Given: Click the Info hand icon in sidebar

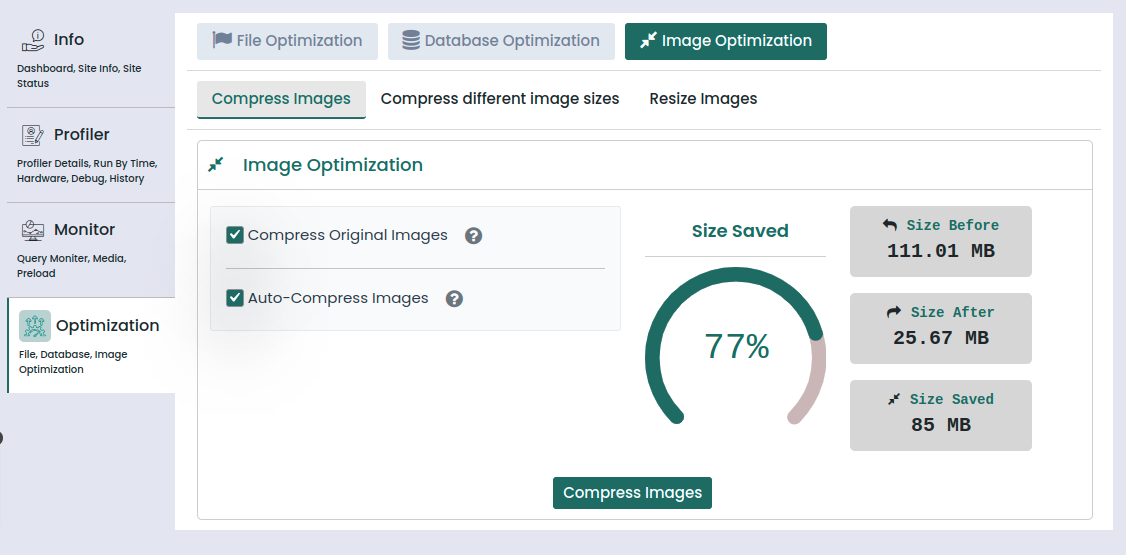Looking at the screenshot, I should [33, 40].
